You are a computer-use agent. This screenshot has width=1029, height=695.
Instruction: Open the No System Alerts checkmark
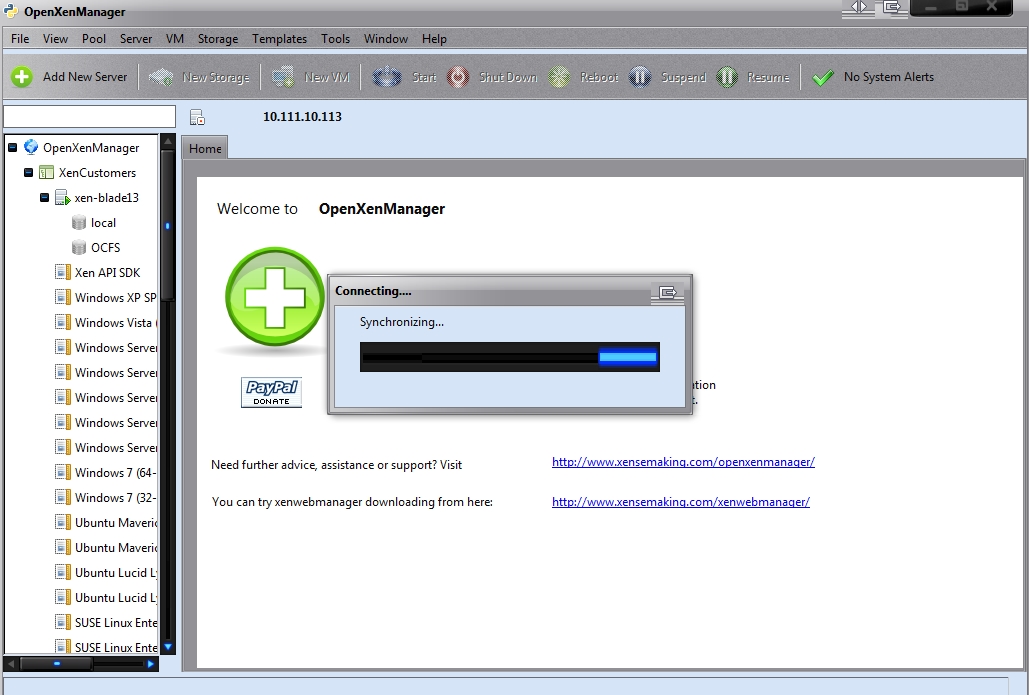(823, 77)
